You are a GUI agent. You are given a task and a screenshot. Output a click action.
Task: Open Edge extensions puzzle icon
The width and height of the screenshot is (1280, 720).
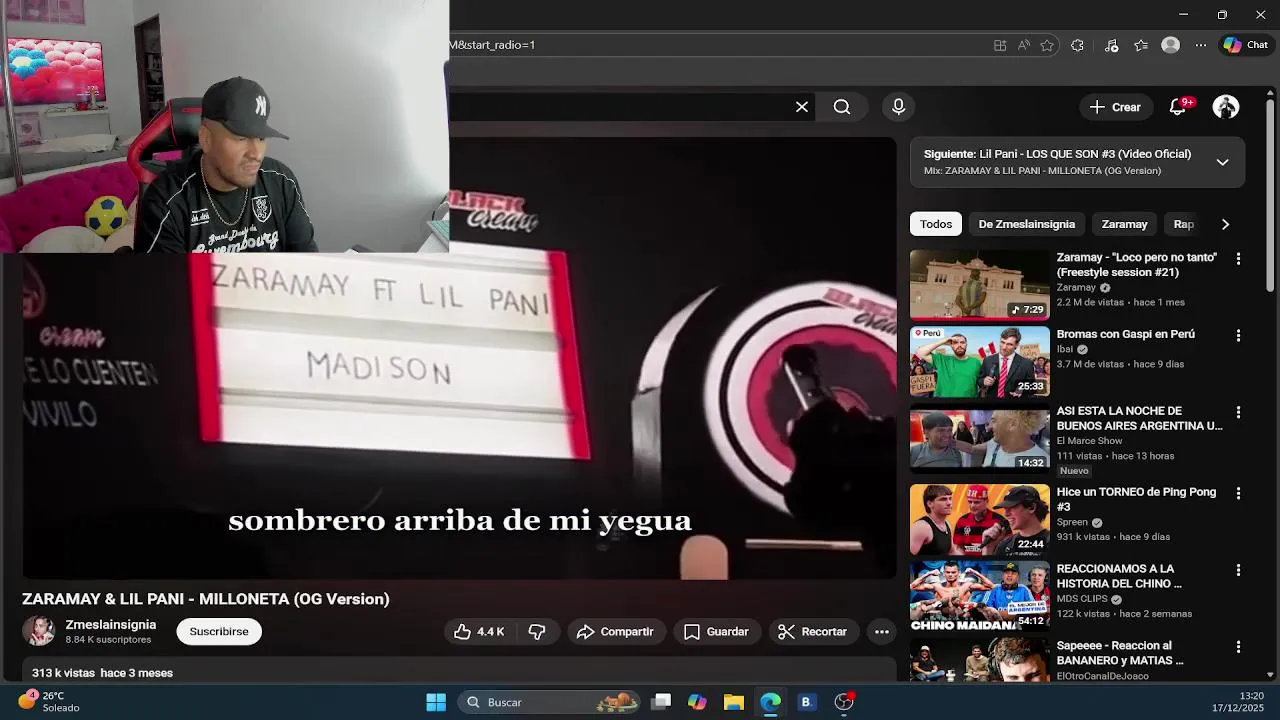tap(1077, 45)
